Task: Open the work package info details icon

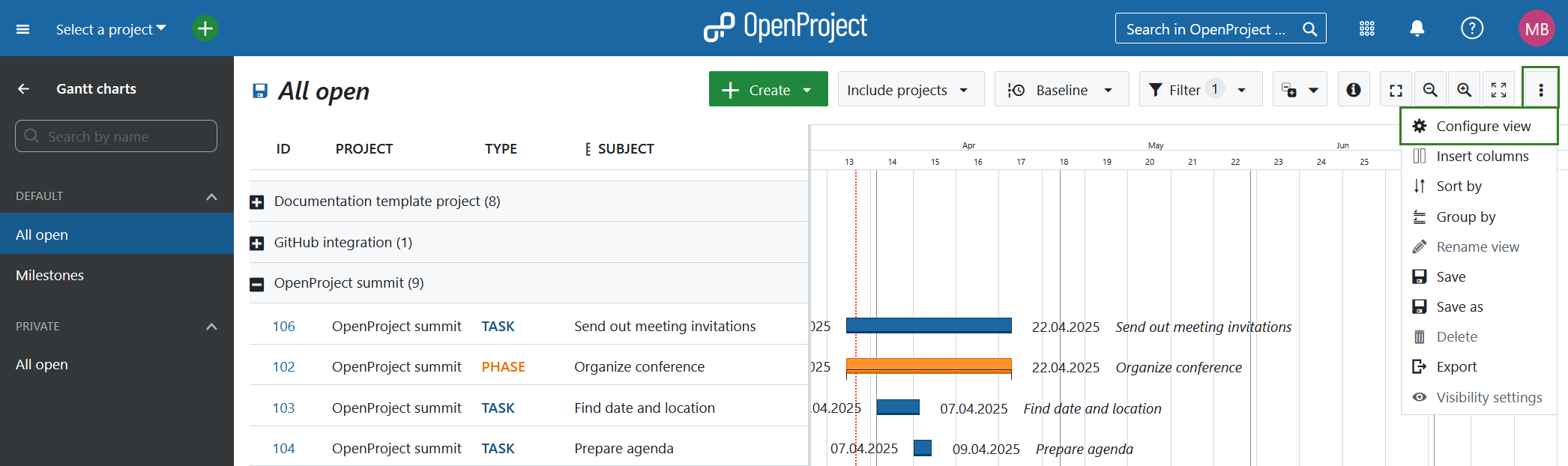Action: pos(1354,90)
